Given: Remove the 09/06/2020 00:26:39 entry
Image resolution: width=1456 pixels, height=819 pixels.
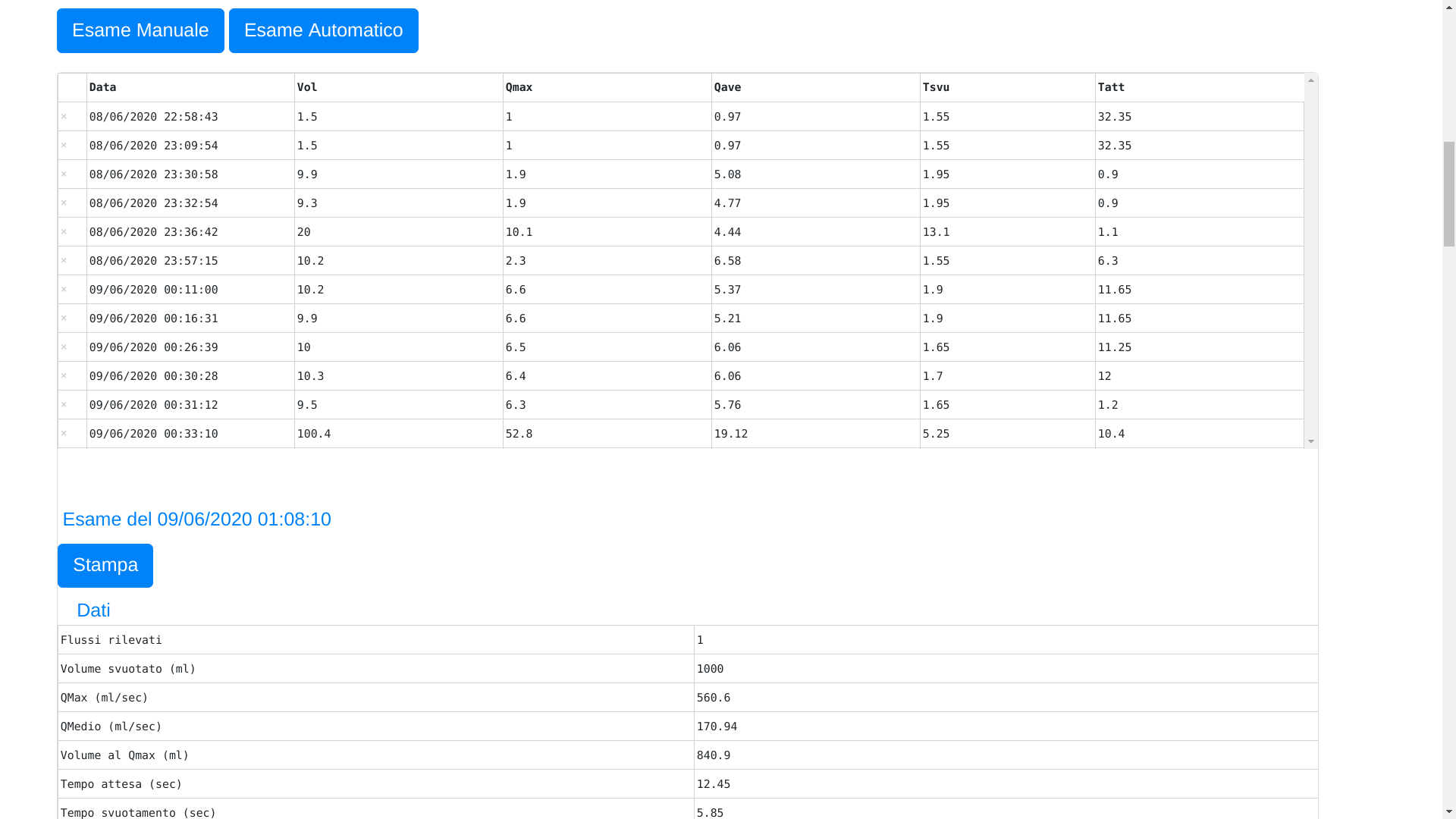Looking at the screenshot, I should pyautogui.click(x=64, y=347).
